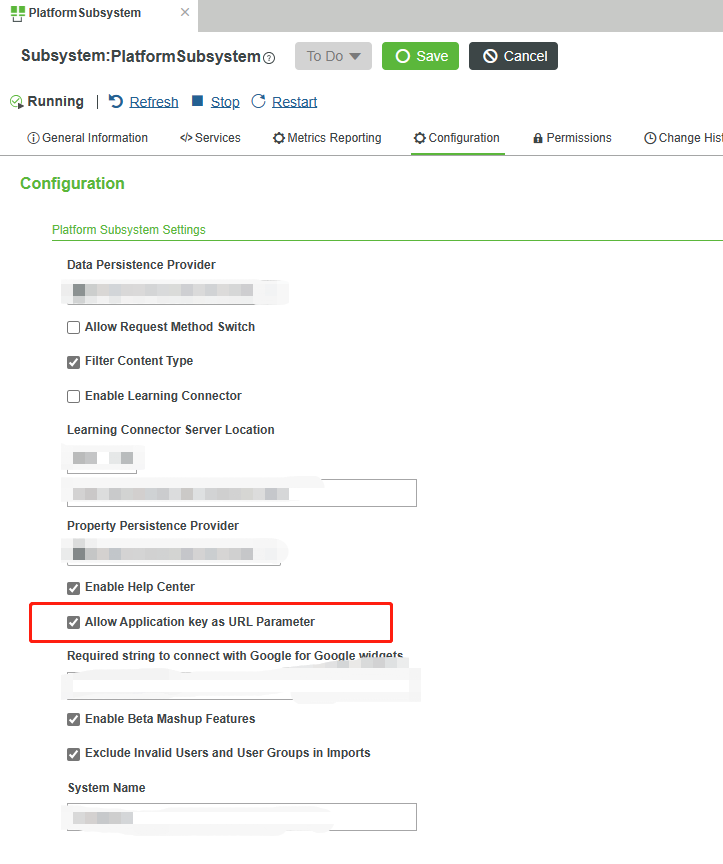Close the PlatformSubsystem tab
The width and height of the screenshot is (723, 864).
[185, 12]
